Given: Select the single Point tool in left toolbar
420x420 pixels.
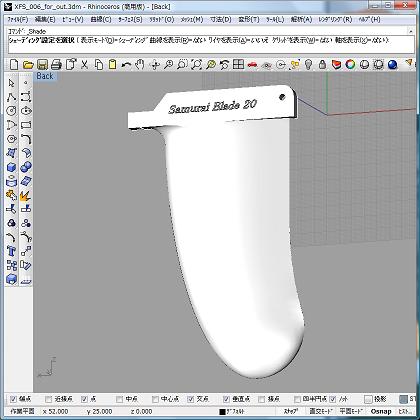Looking at the screenshot, I should pos(26,83).
